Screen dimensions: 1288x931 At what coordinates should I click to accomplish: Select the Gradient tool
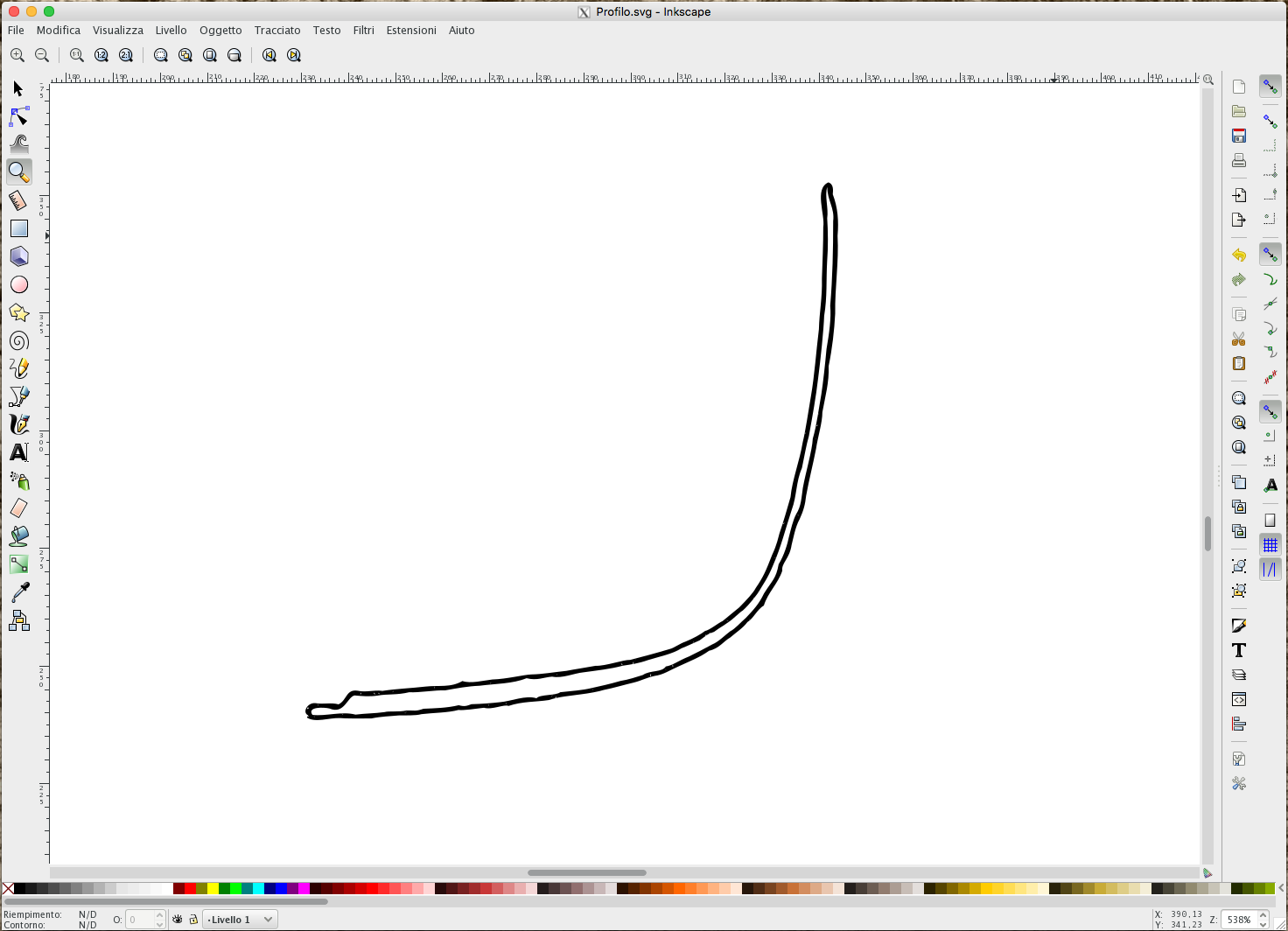pos(18,563)
